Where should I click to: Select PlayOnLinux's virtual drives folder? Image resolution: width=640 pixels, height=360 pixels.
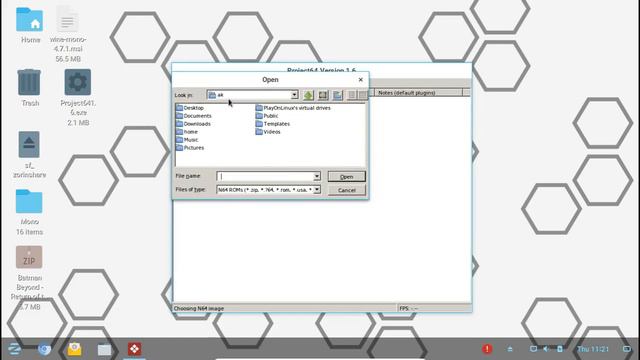293,108
